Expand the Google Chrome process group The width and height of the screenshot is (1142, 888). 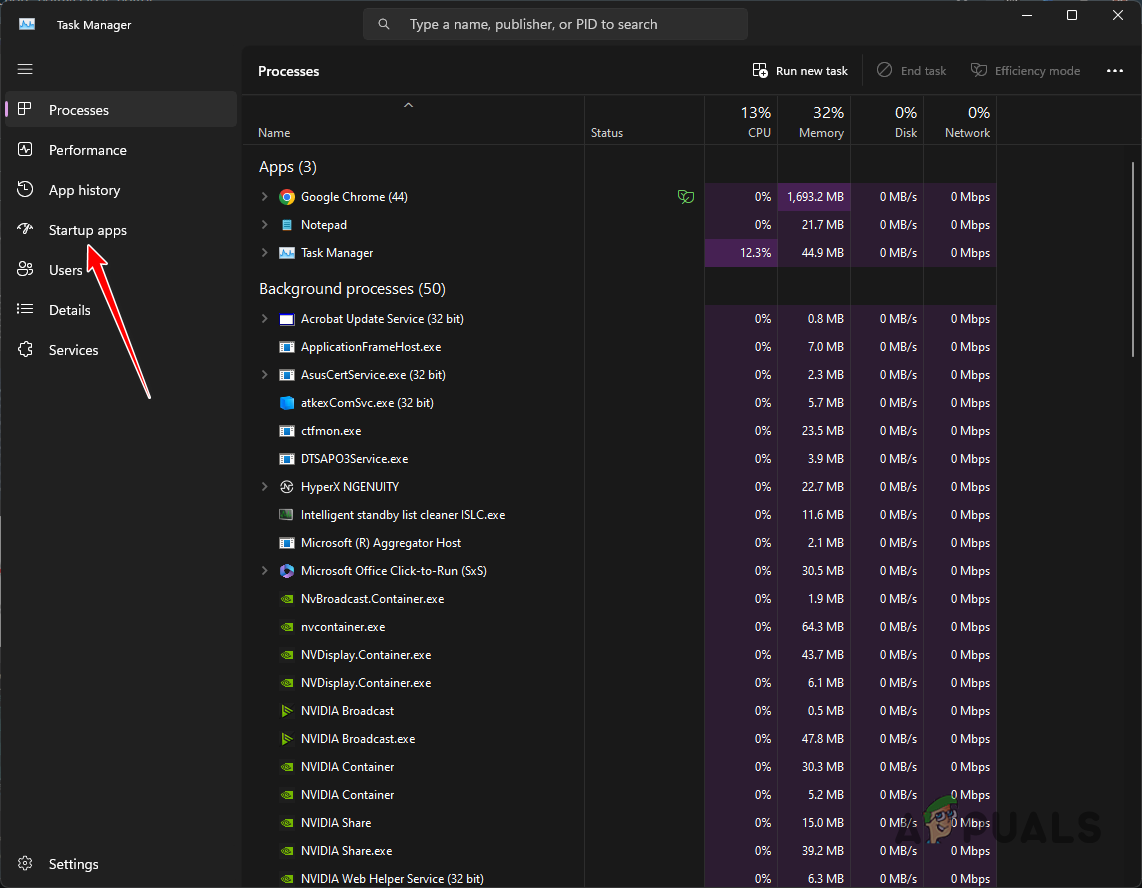click(263, 196)
